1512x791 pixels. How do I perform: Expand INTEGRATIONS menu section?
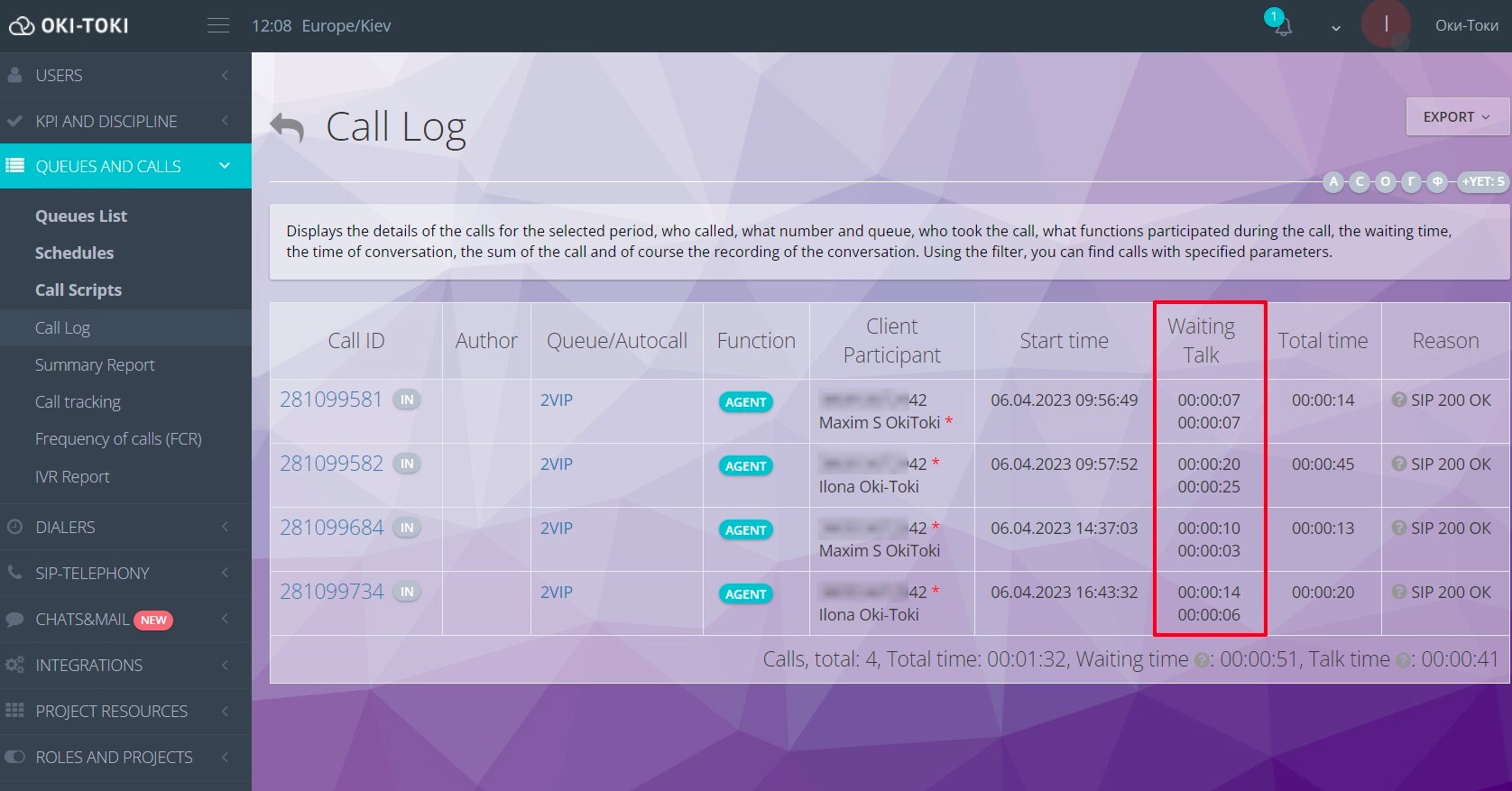(x=125, y=665)
